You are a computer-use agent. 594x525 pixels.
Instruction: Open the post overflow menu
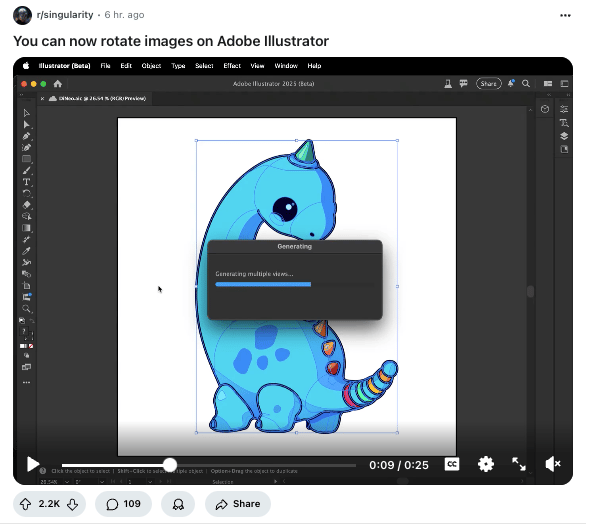[x=565, y=16]
